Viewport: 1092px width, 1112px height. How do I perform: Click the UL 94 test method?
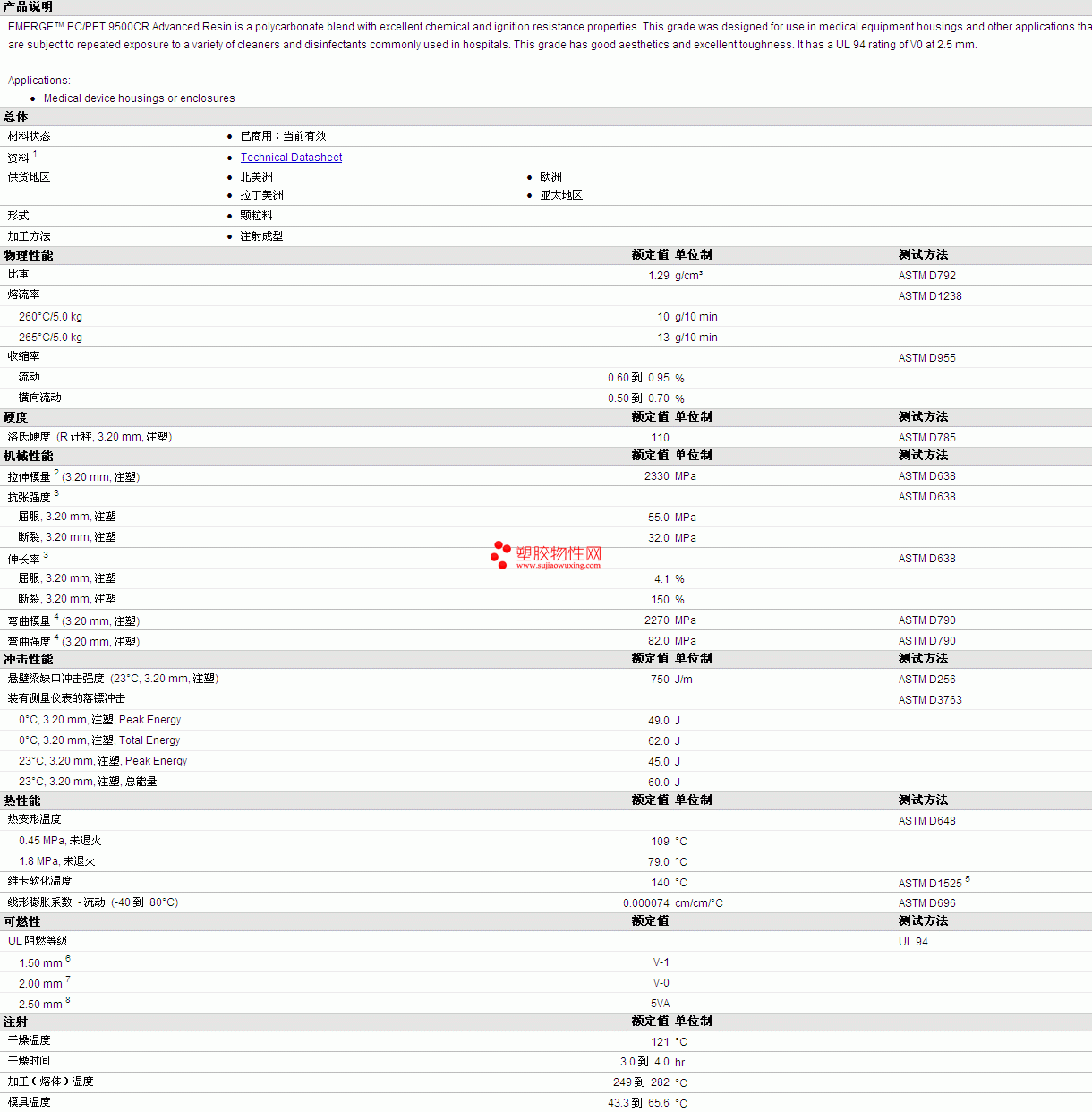coord(913,942)
